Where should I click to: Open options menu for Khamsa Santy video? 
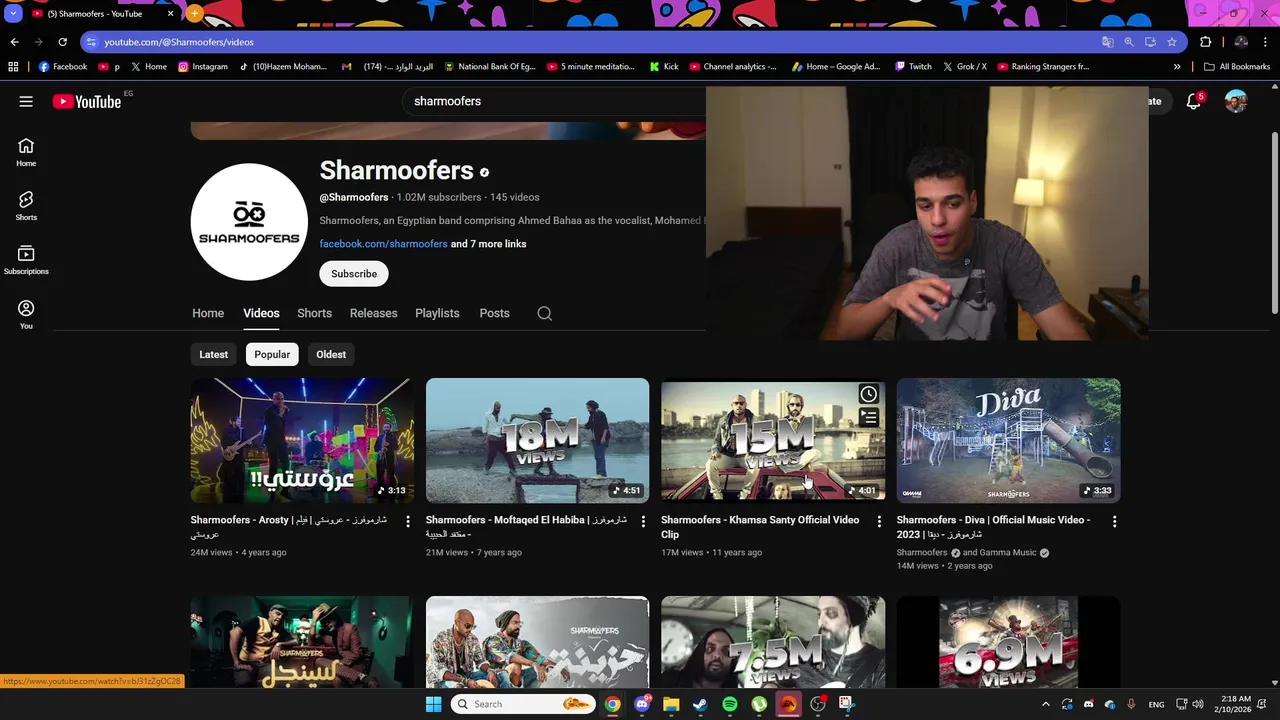pyautogui.click(x=879, y=521)
